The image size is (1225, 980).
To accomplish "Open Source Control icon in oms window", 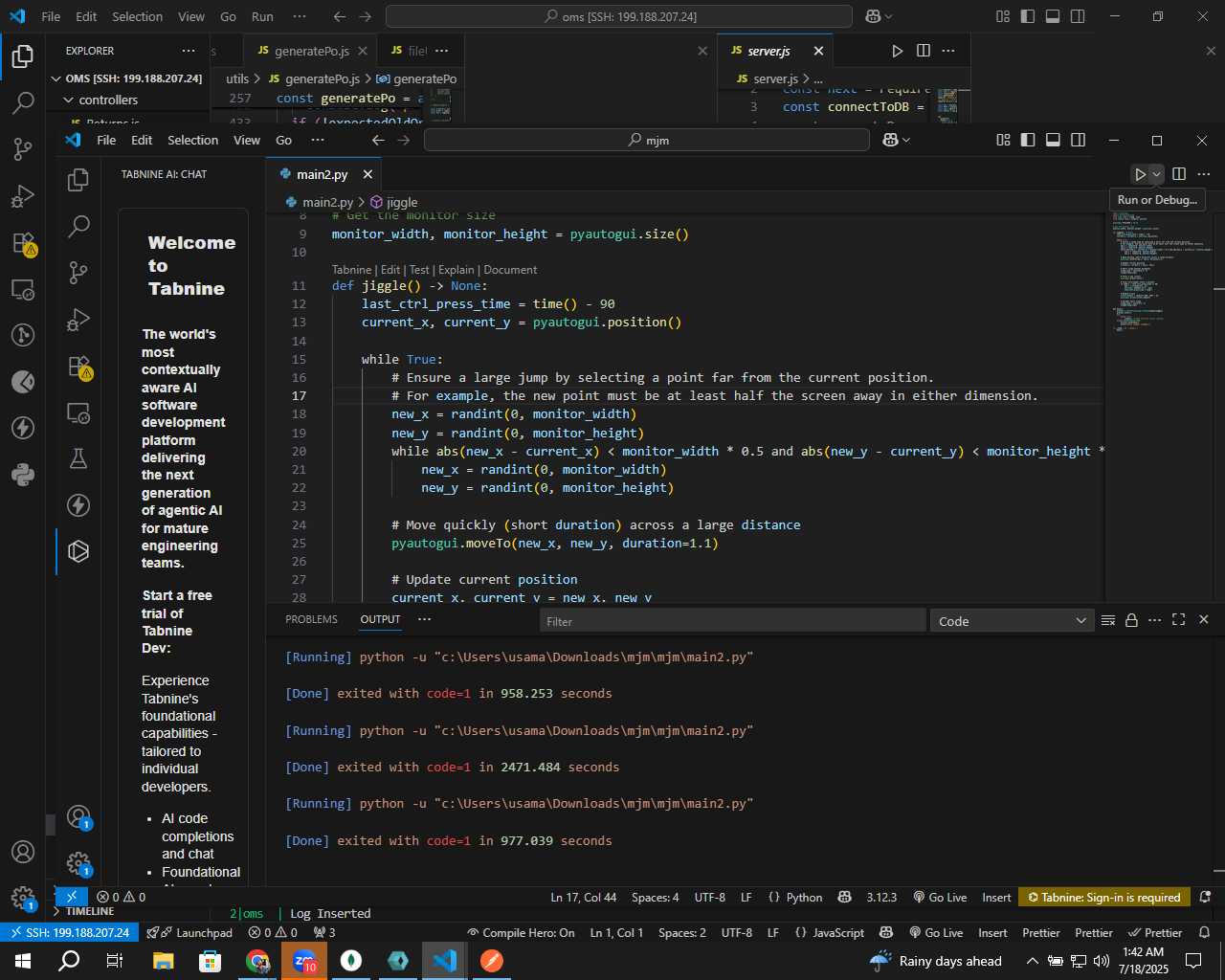I will click(x=23, y=148).
